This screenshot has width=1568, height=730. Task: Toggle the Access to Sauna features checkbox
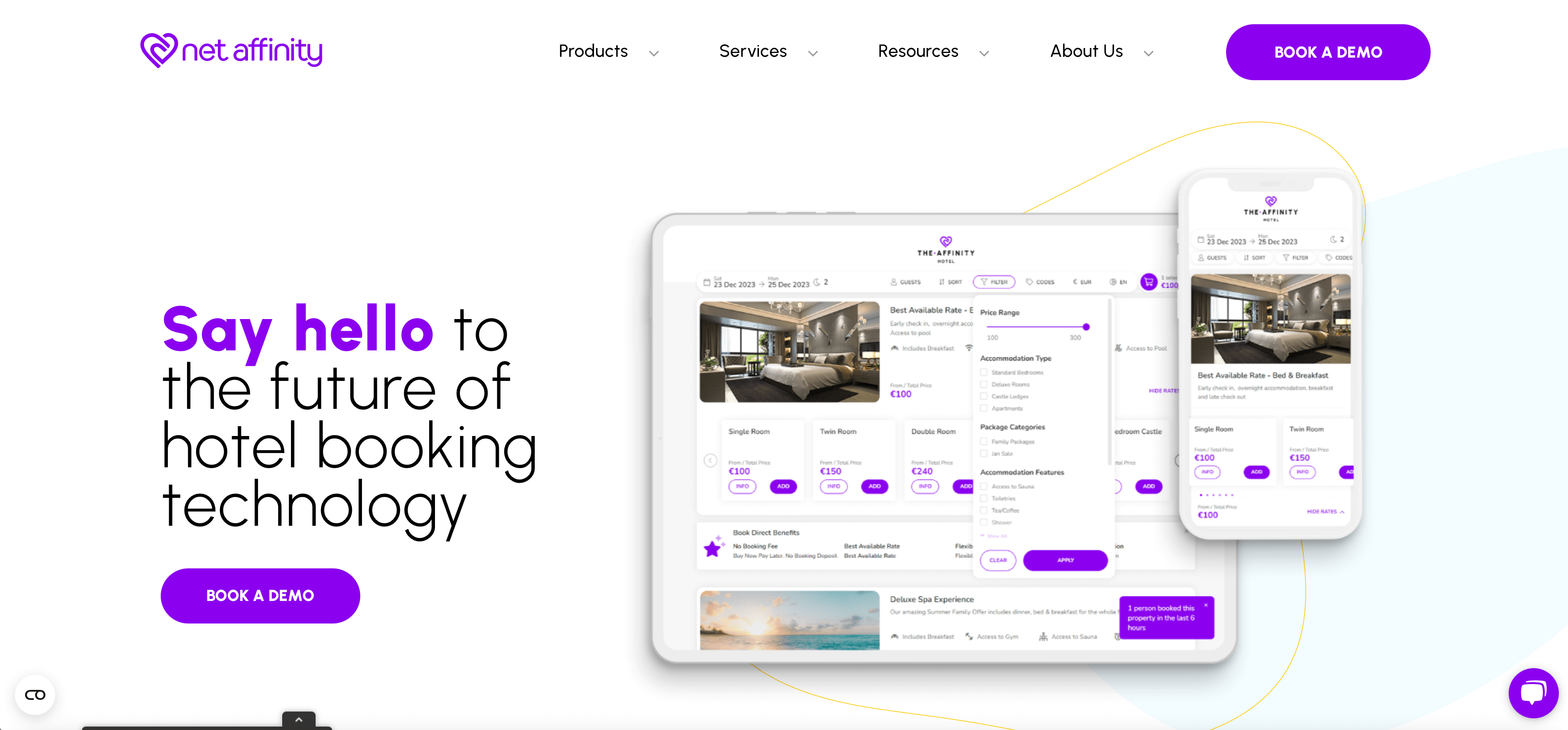[x=984, y=487]
